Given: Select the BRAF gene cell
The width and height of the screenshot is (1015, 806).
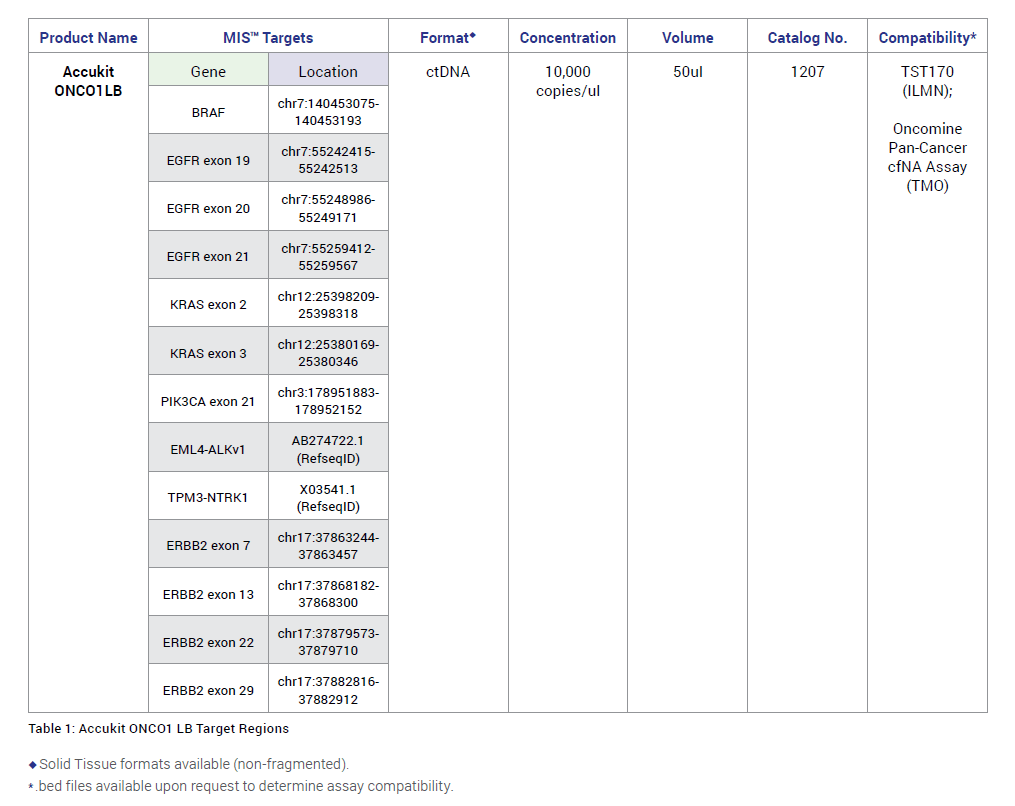Looking at the screenshot, I should pyautogui.click(x=208, y=110).
